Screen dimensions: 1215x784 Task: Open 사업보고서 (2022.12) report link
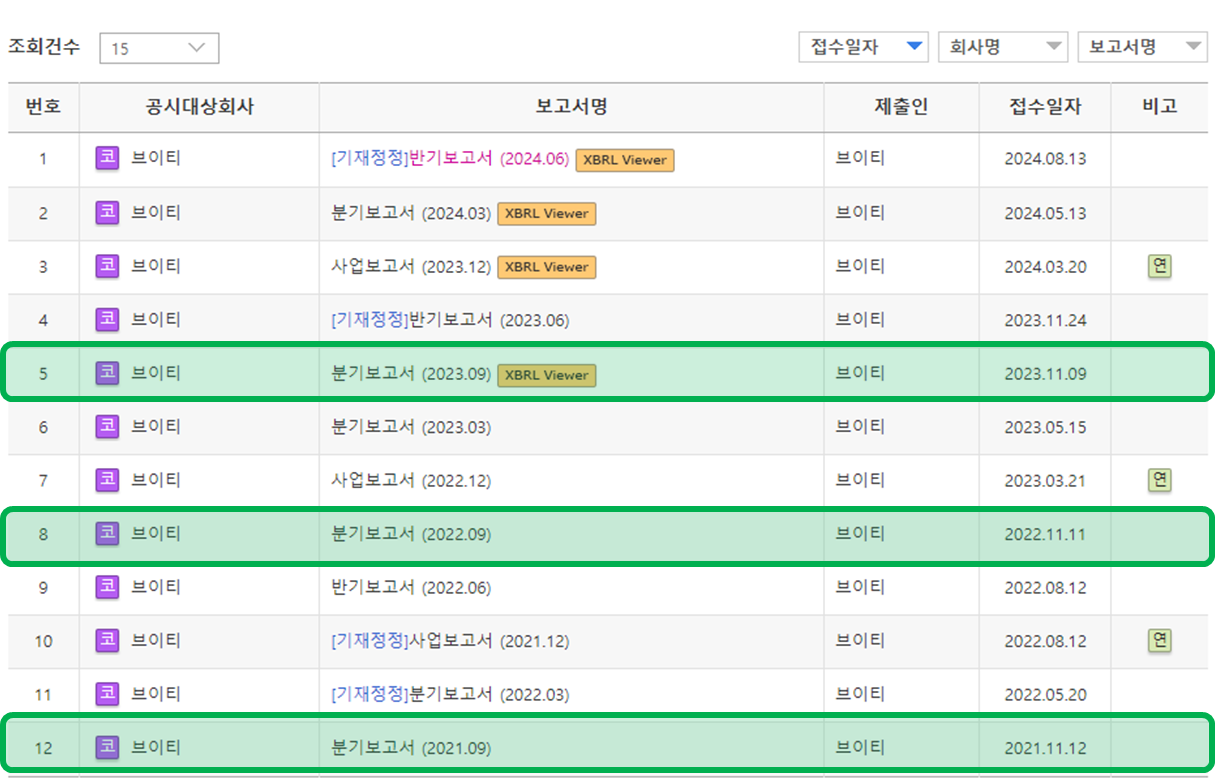click(x=411, y=480)
